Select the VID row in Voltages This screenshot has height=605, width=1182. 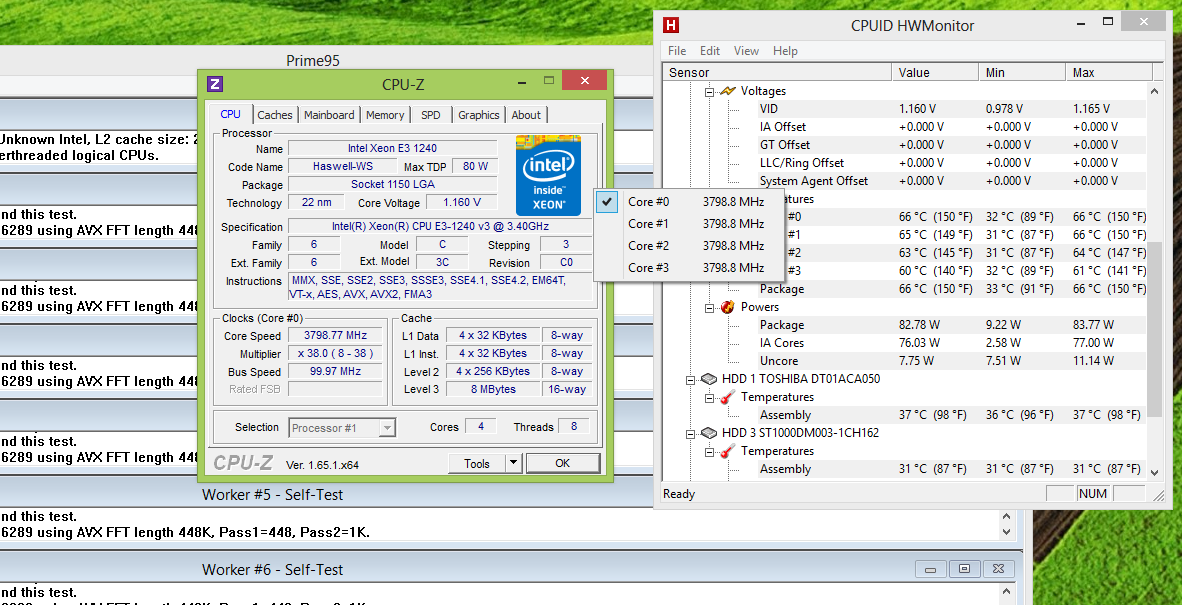click(x=952, y=108)
